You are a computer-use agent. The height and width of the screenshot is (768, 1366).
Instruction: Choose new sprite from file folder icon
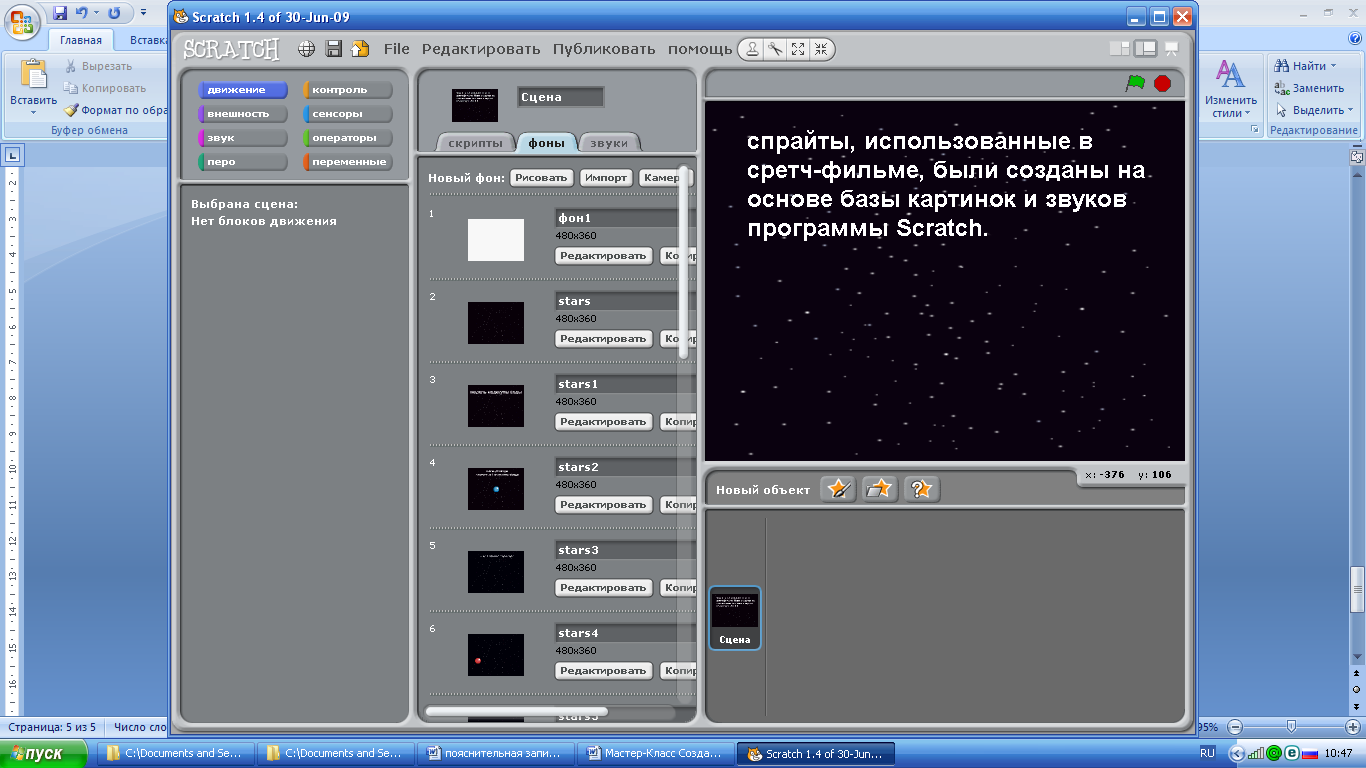(x=880, y=489)
